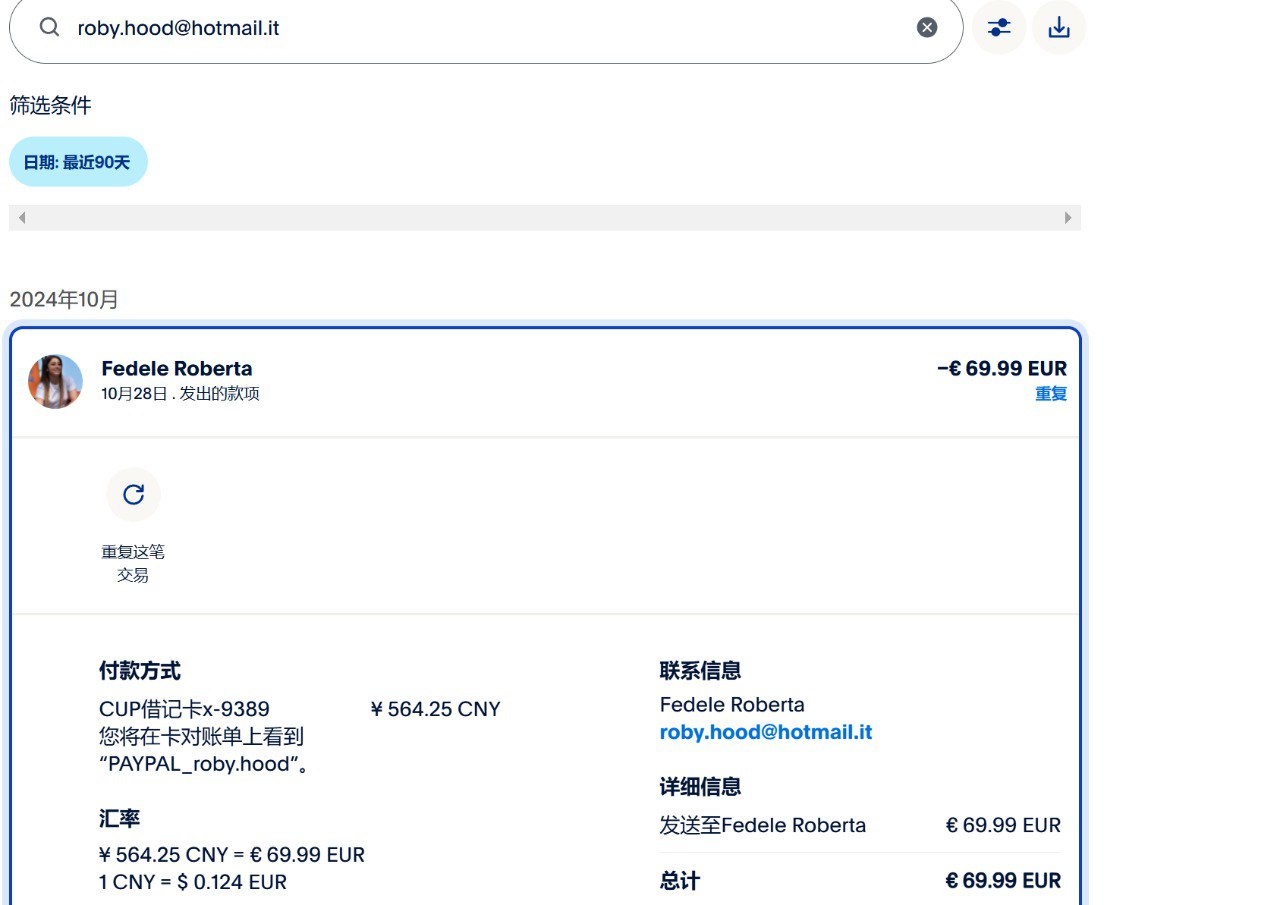Focus the search field containing the email
The height and width of the screenshot is (905, 1280).
(480, 28)
